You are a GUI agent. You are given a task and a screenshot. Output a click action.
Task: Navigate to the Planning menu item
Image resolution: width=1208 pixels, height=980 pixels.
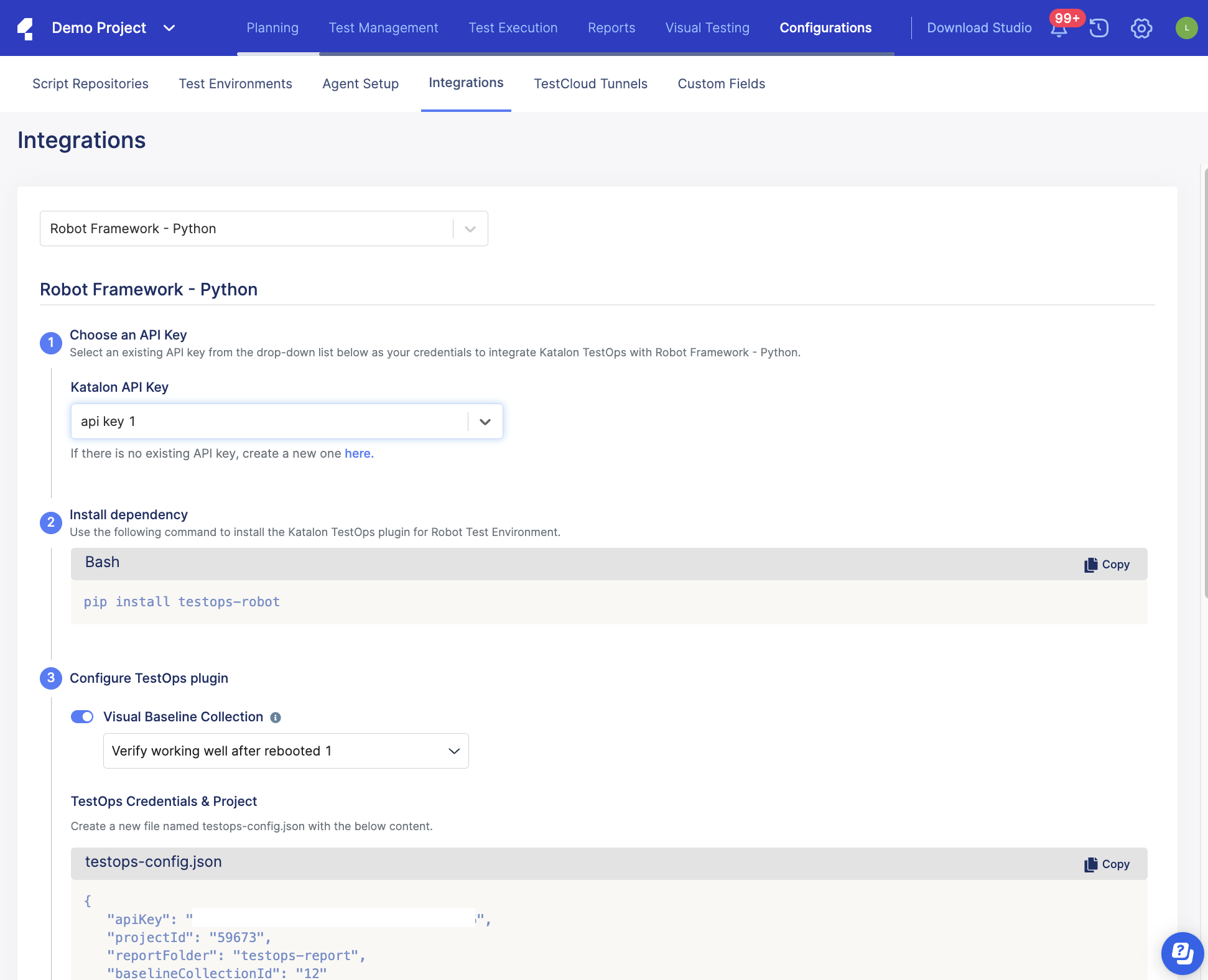tap(273, 27)
